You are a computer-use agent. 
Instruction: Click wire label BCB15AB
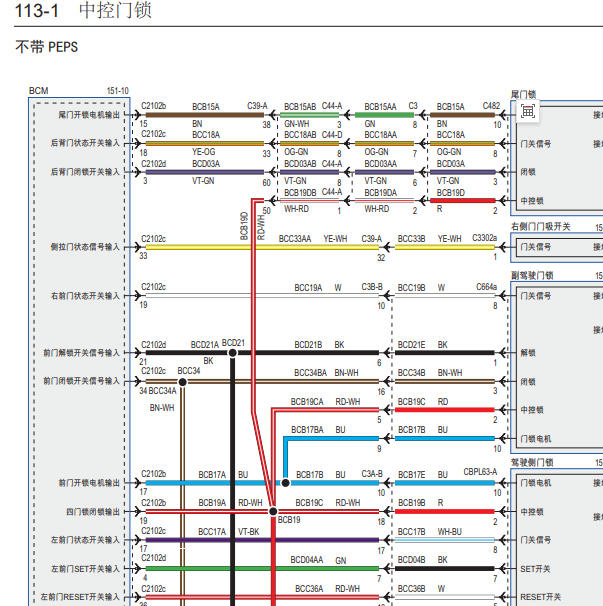300,107
